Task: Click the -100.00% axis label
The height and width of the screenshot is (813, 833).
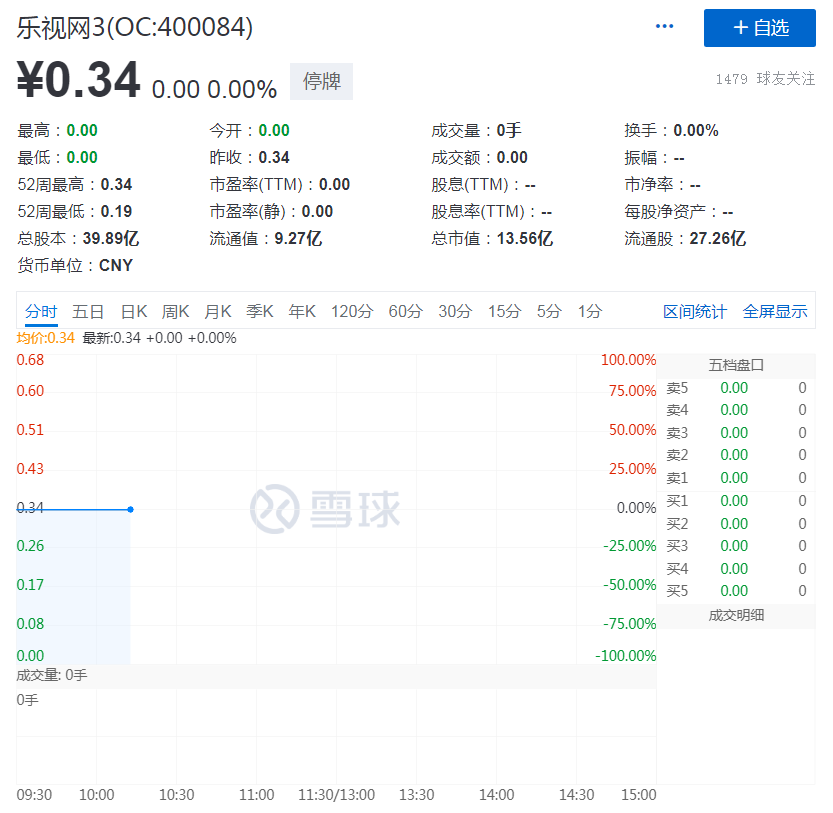Action: (x=626, y=656)
